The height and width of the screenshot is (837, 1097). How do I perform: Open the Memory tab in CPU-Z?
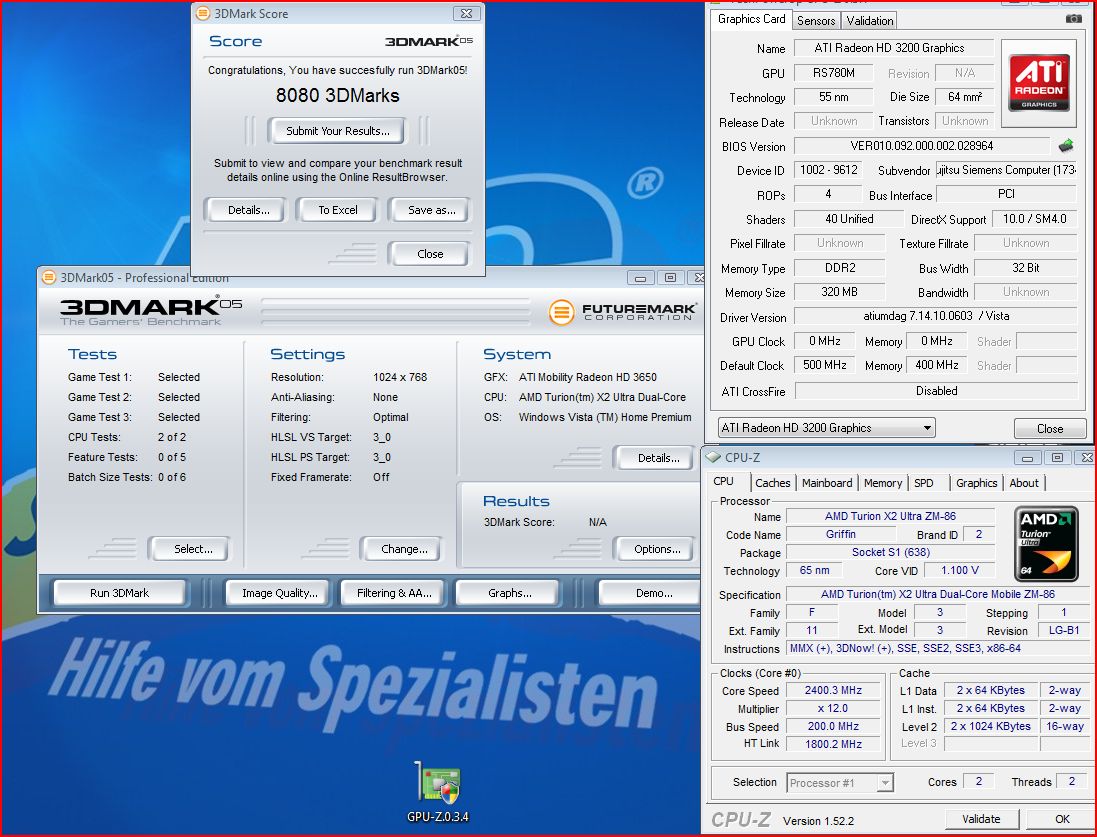(882, 483)
